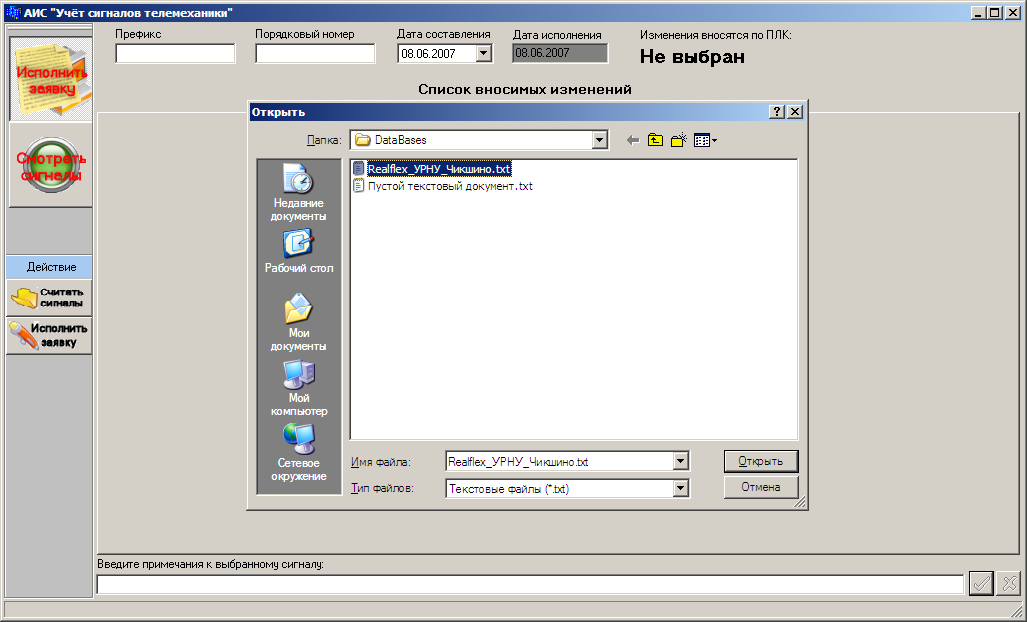
Task: Select the Действие header tab
Action: tap(50, 267)
